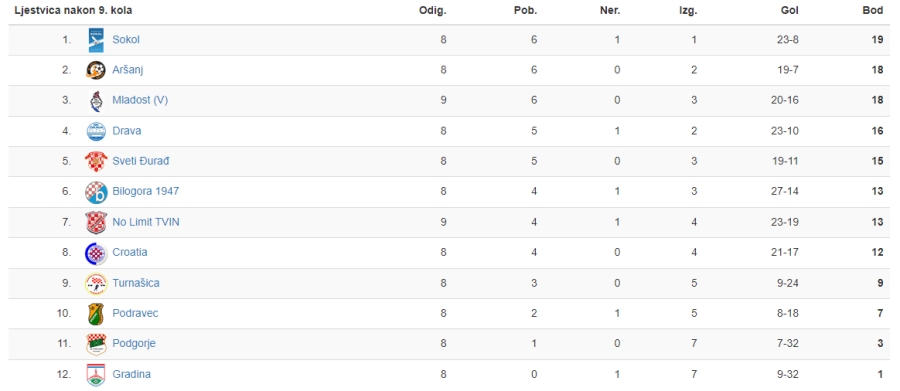Click the Turnašica club logo
Screen dimensions: 900x391
[96, 283]
